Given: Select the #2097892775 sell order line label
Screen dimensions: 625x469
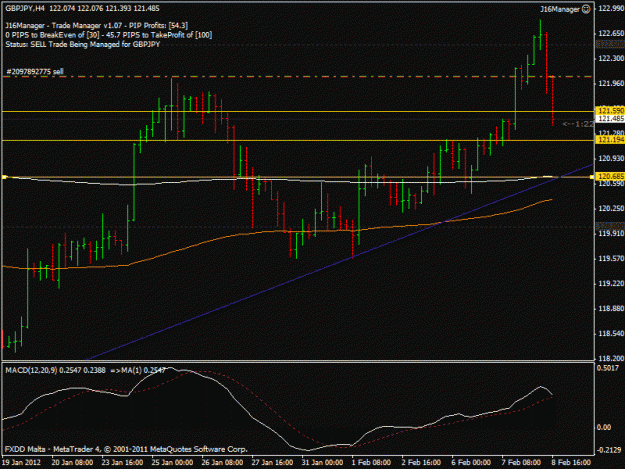Looking at the screenshot, I should point(35,72).
